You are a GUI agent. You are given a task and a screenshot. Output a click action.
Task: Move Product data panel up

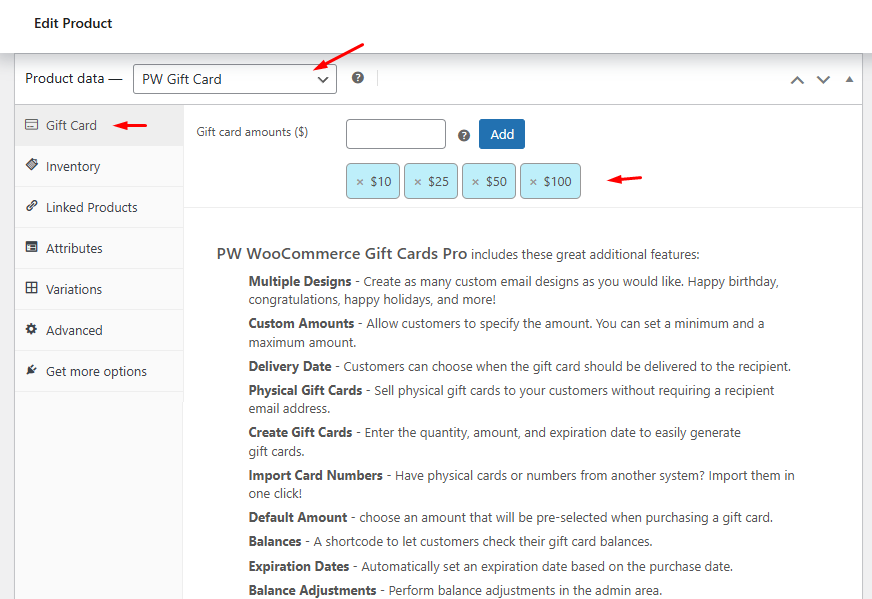797,80
